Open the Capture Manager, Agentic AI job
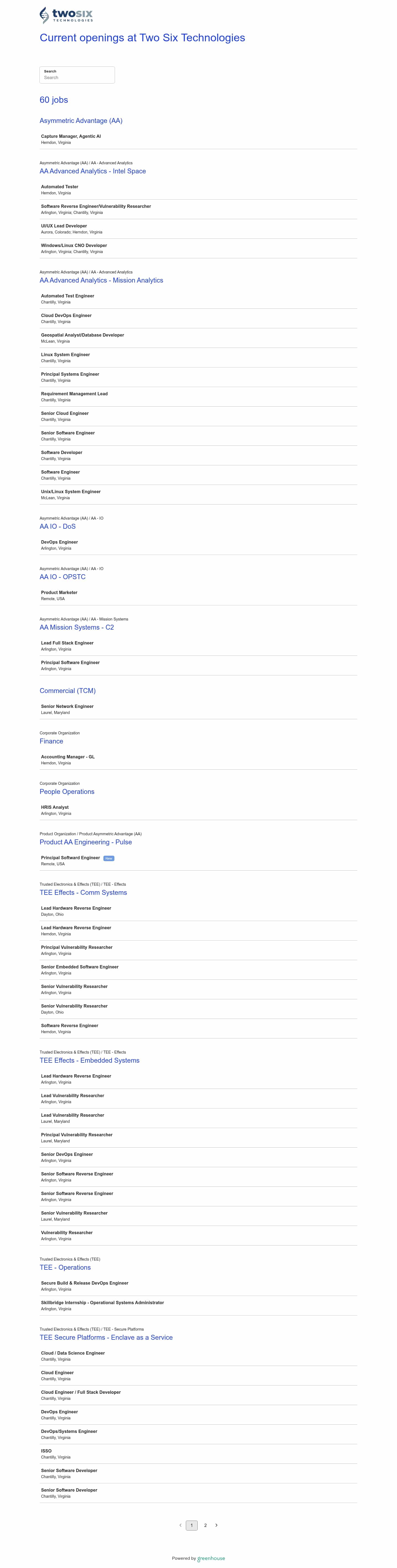The height and width of the screenshot is (1568, 397). pos(71,136)
